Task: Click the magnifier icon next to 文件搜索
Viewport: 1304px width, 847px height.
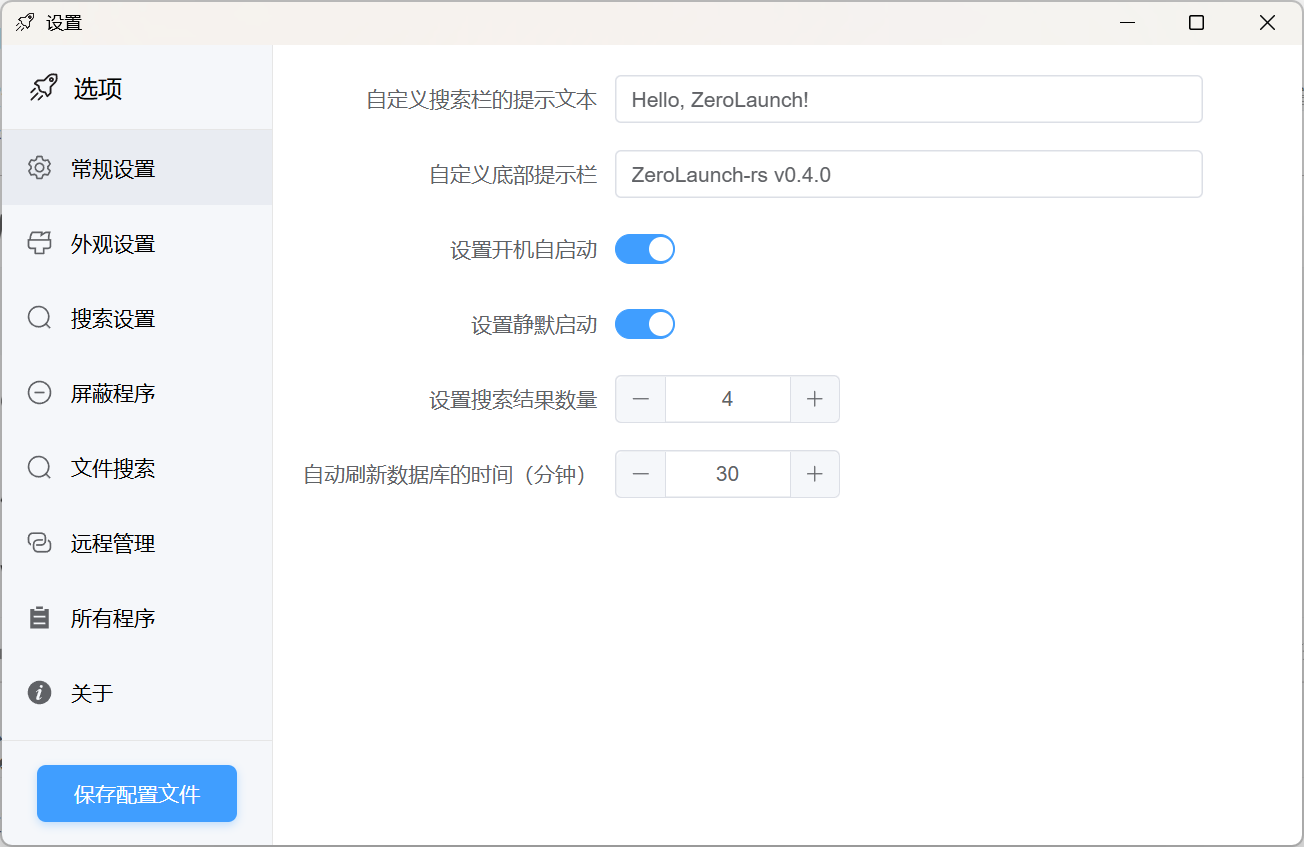Action: click(x=40, y=468)
